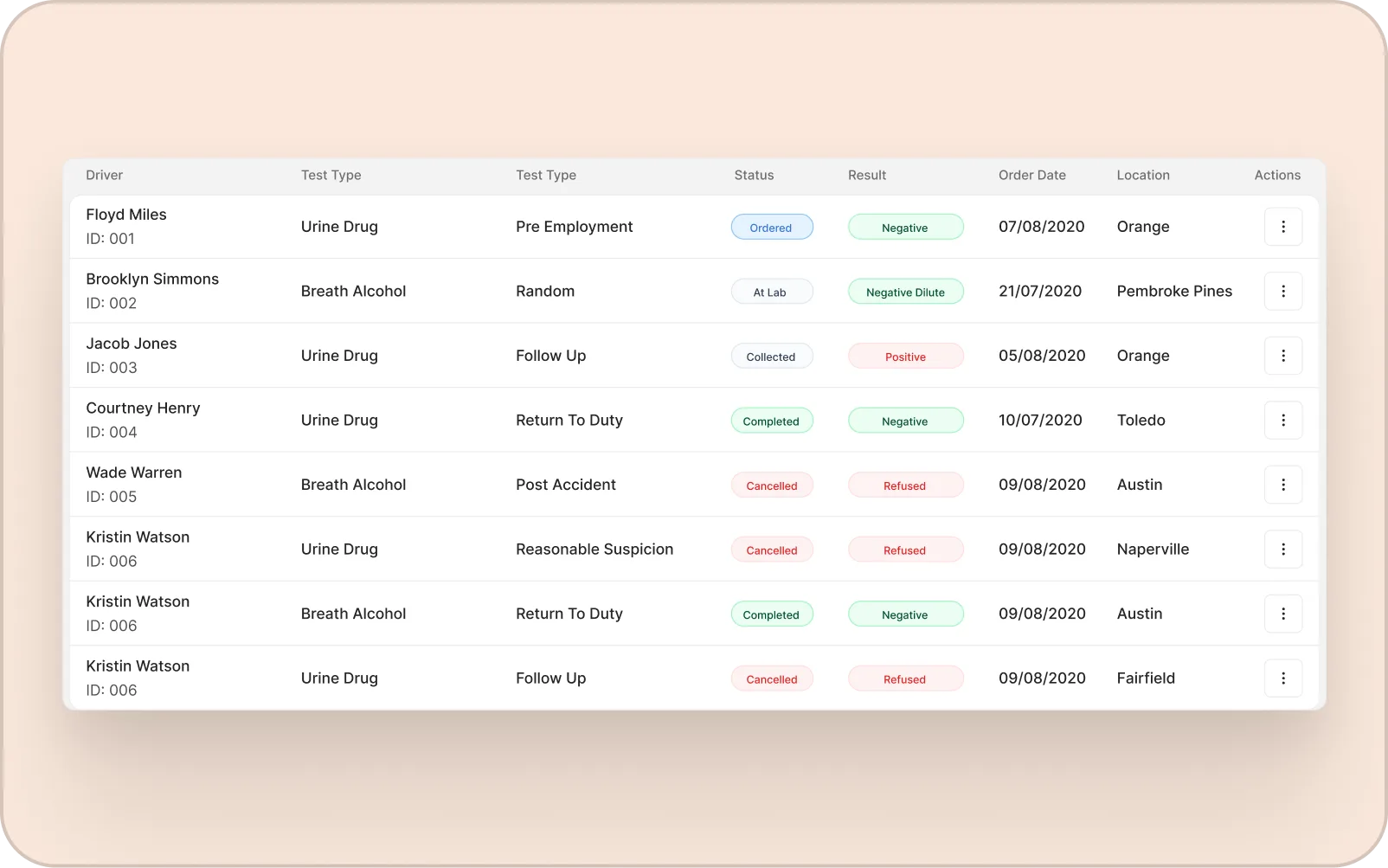Click Negative result in Floyd Miles row
Screen dimensions: 1388x868
[x=906, y=228]
